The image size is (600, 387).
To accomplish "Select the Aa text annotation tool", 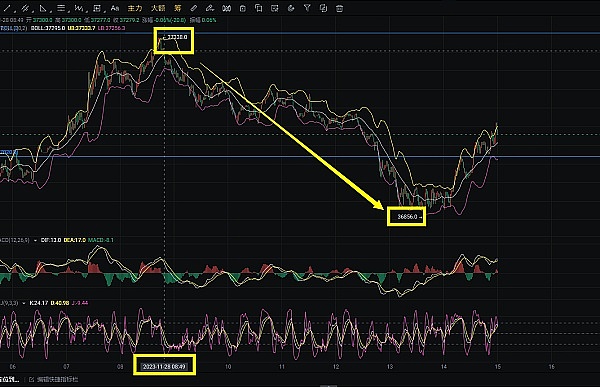I will pos(115,8).
